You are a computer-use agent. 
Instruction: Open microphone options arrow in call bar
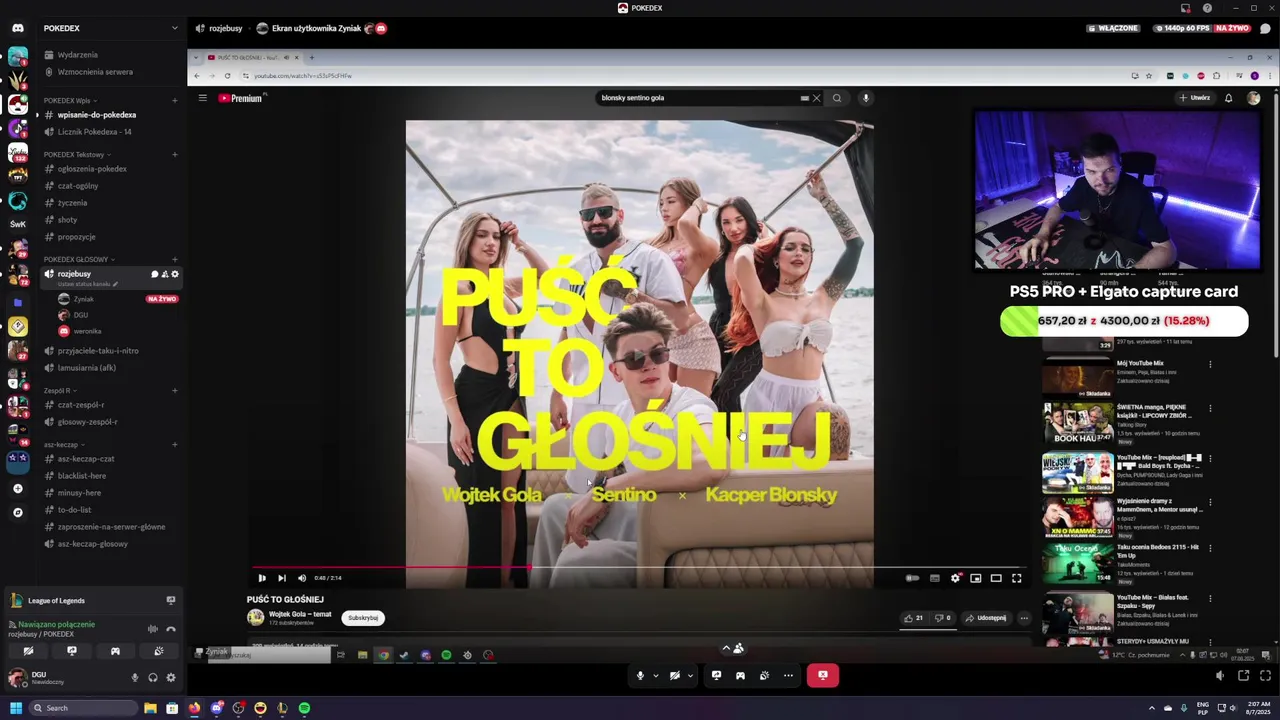pos(655,675)
